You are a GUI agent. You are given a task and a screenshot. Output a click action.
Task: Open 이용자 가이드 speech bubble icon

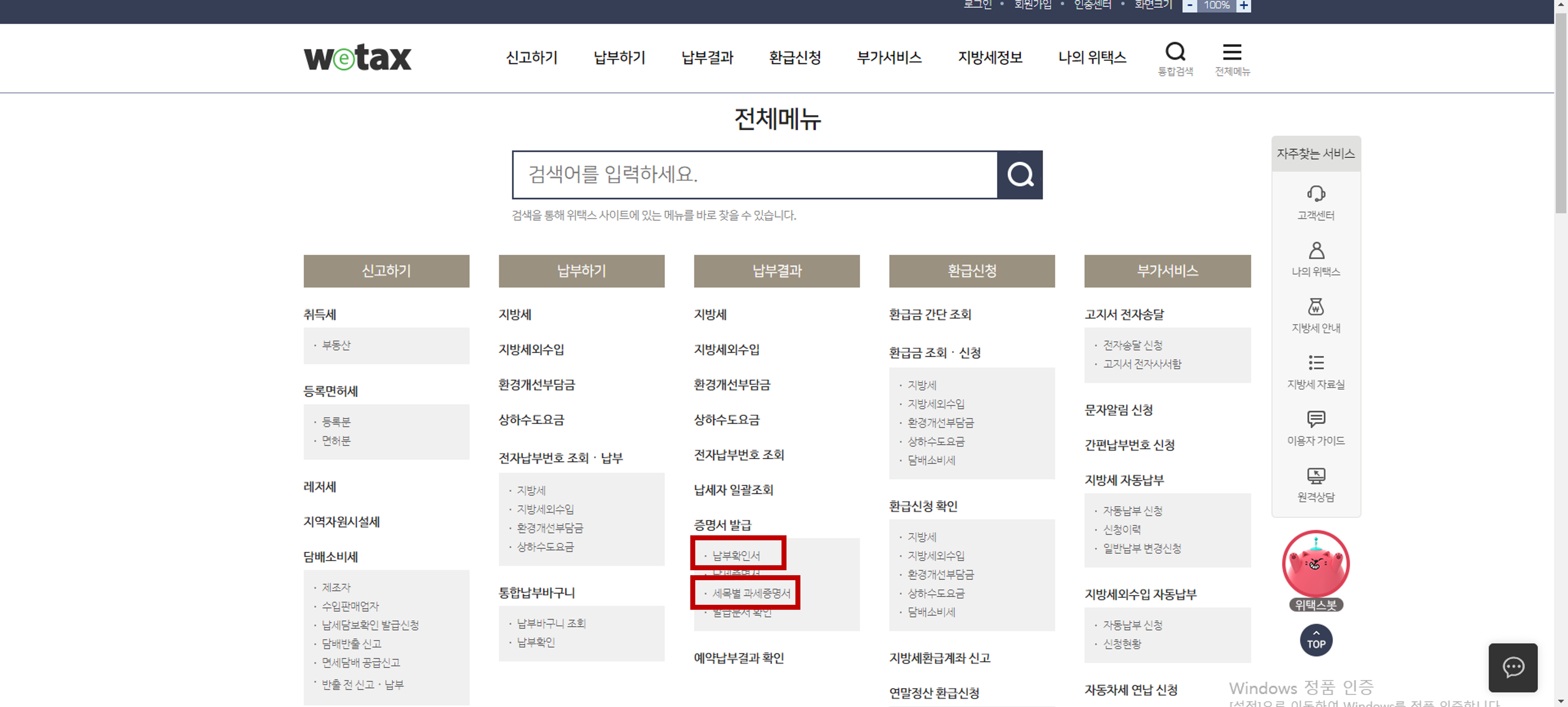1315,419
